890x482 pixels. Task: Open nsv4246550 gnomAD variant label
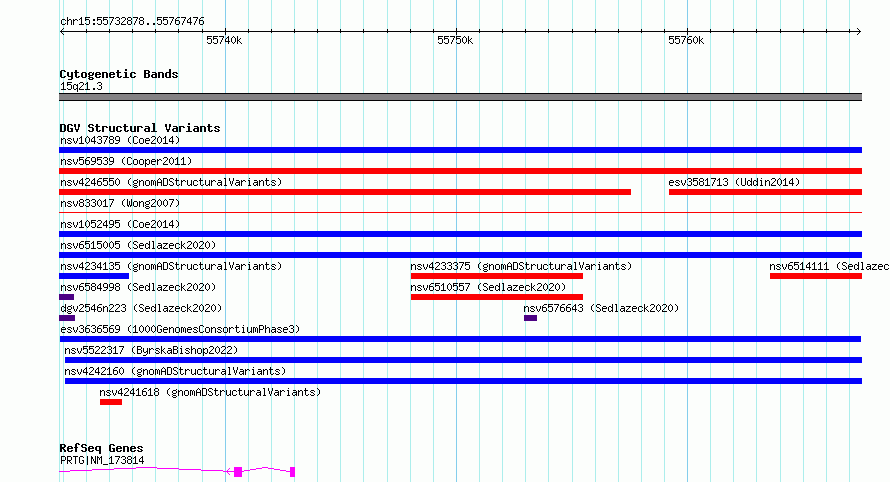pos(171,182)
